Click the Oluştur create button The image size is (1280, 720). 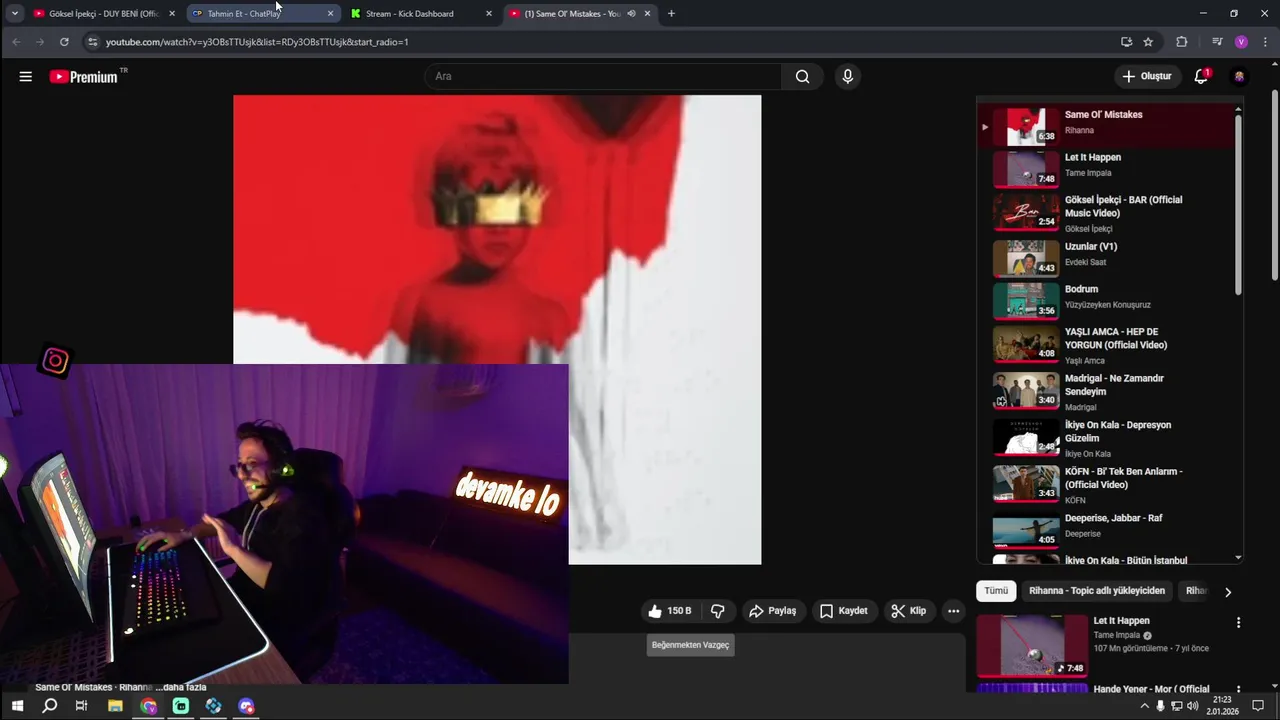coord(1147,76)
